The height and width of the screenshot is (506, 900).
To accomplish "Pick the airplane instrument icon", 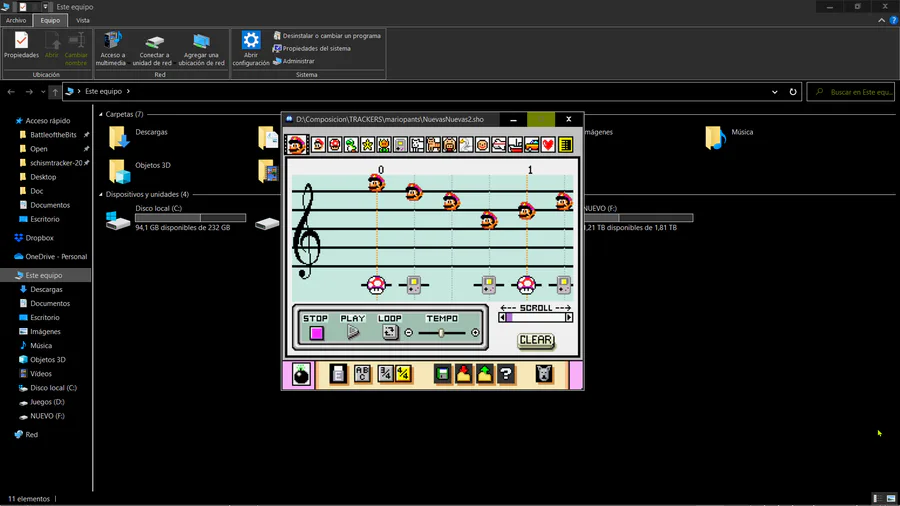I will pos(499,145).
